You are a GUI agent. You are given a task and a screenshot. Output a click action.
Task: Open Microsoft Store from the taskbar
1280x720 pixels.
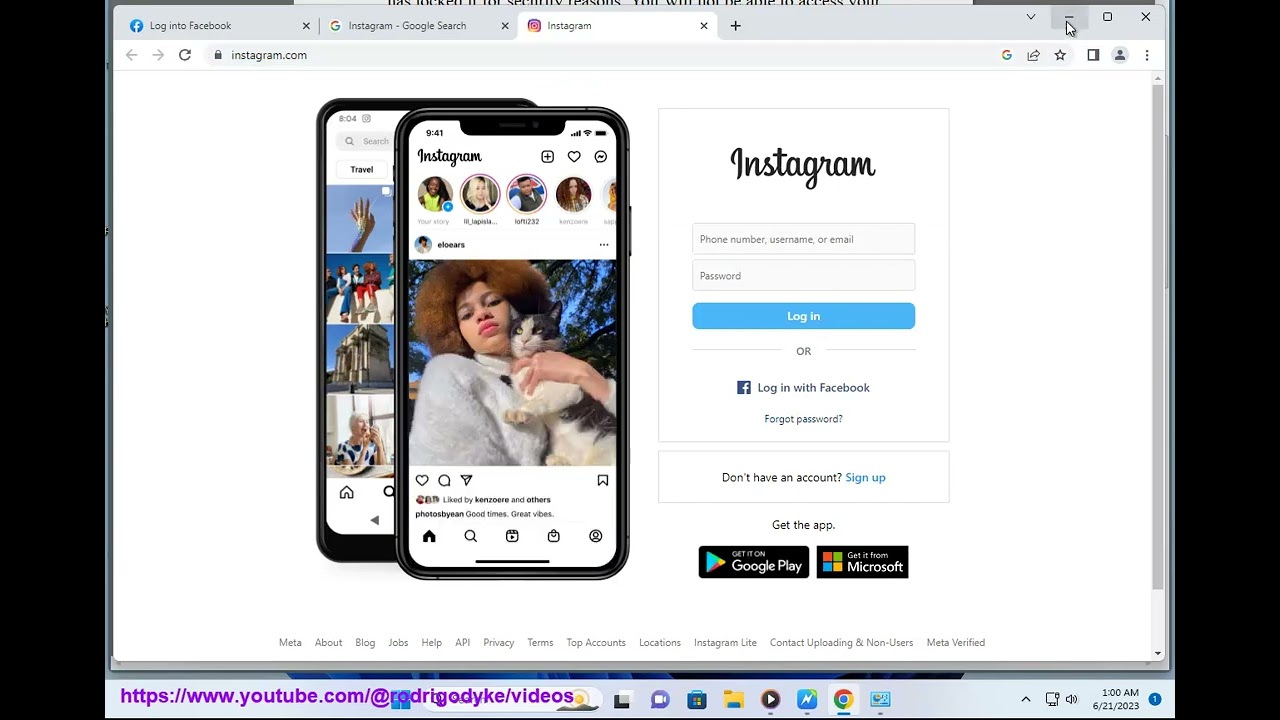click(697, 700)
